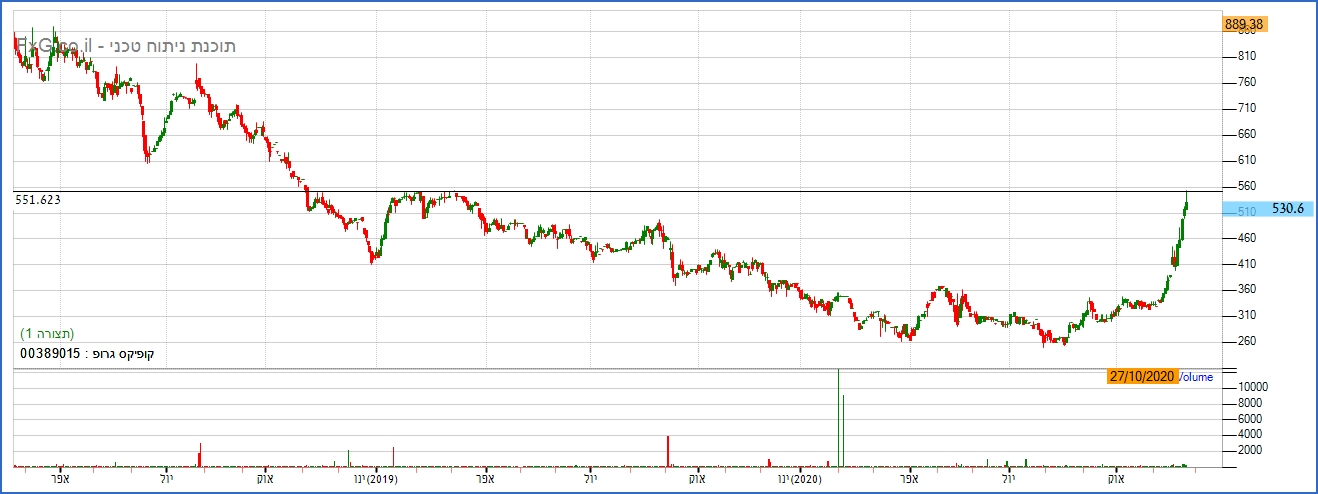This screenshot has height=494, width=1318.
Task: Click the (תצורה 1) configuration label
Action: (48, 333)
